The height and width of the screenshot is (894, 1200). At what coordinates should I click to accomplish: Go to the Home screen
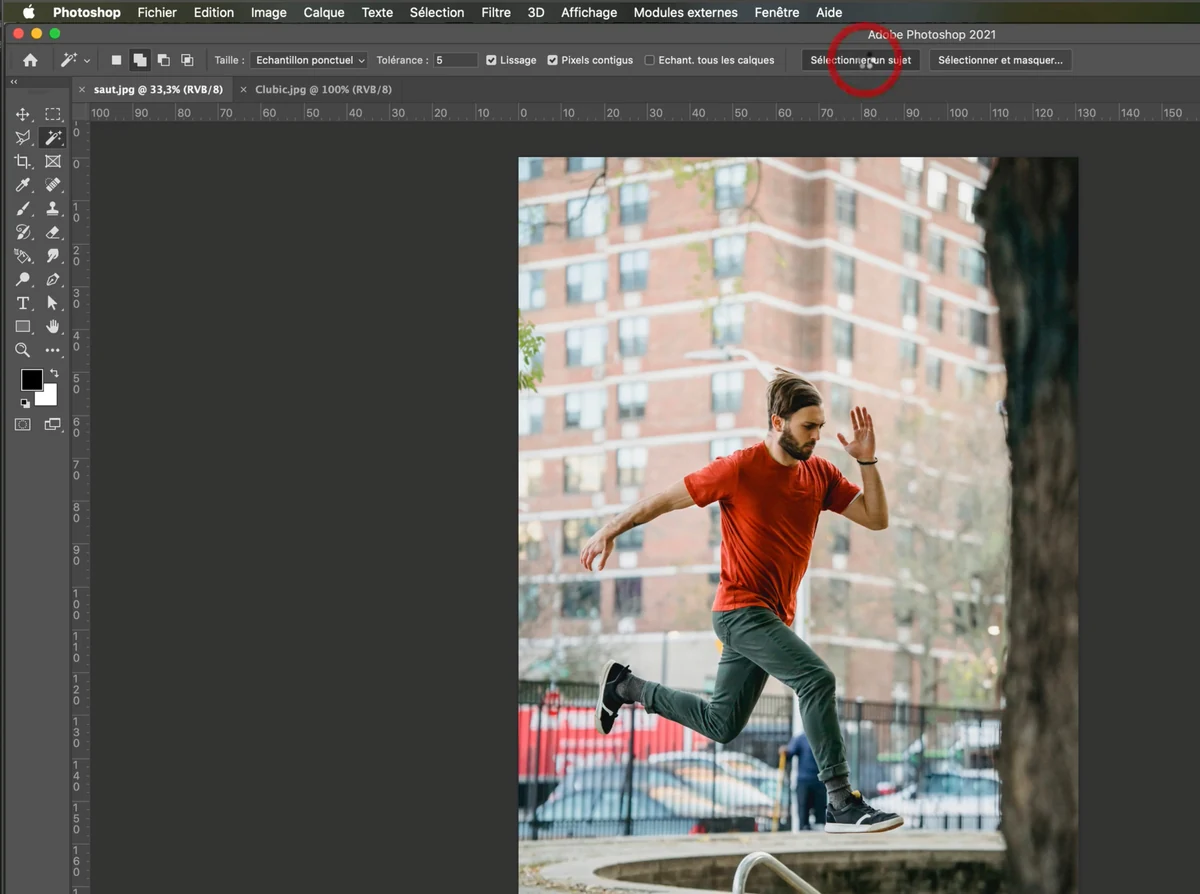pyautogui.click(x=30, y=60)
